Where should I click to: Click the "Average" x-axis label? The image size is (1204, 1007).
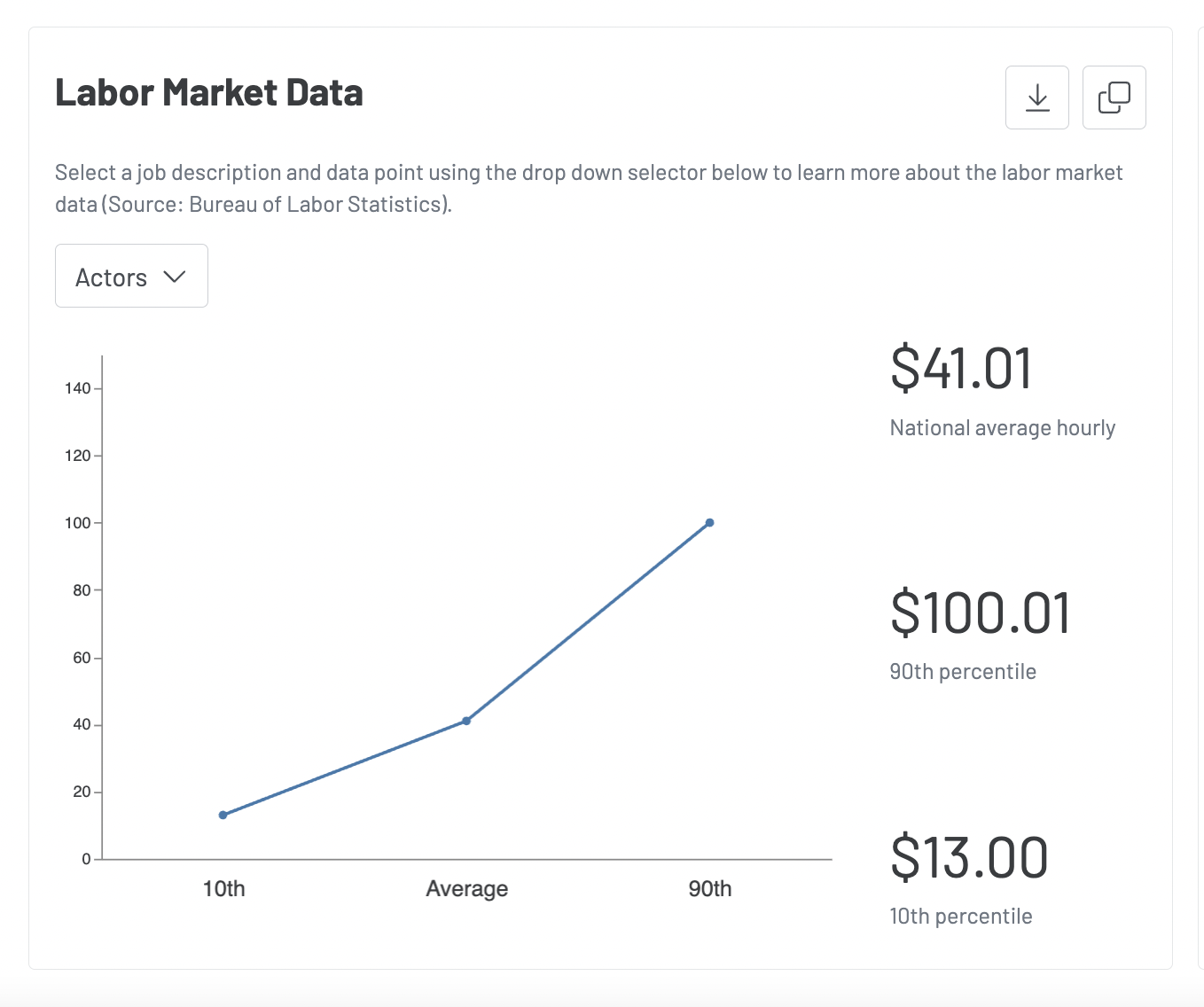[x=466, y=889]
